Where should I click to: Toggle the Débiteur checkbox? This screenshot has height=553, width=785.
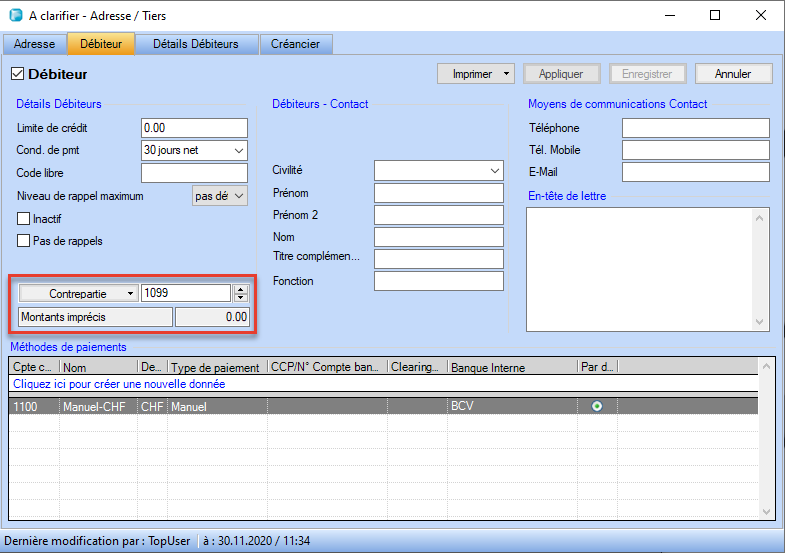[17, 74]
